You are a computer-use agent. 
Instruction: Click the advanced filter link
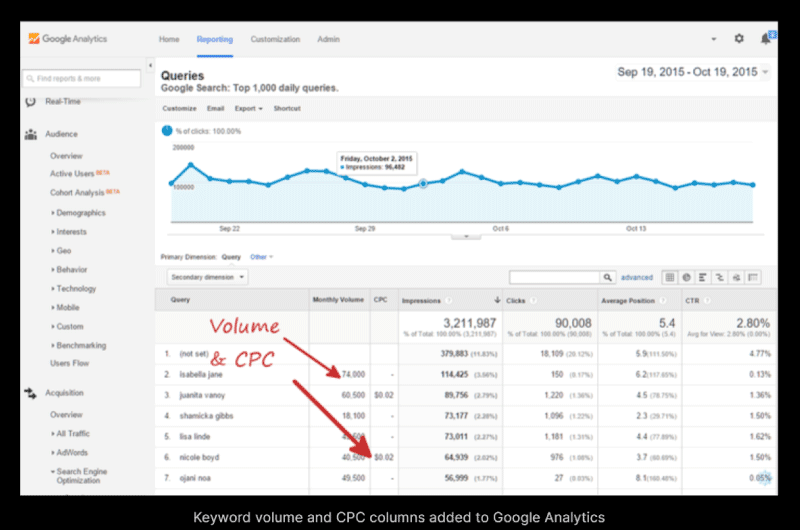[x=636, y=277]
